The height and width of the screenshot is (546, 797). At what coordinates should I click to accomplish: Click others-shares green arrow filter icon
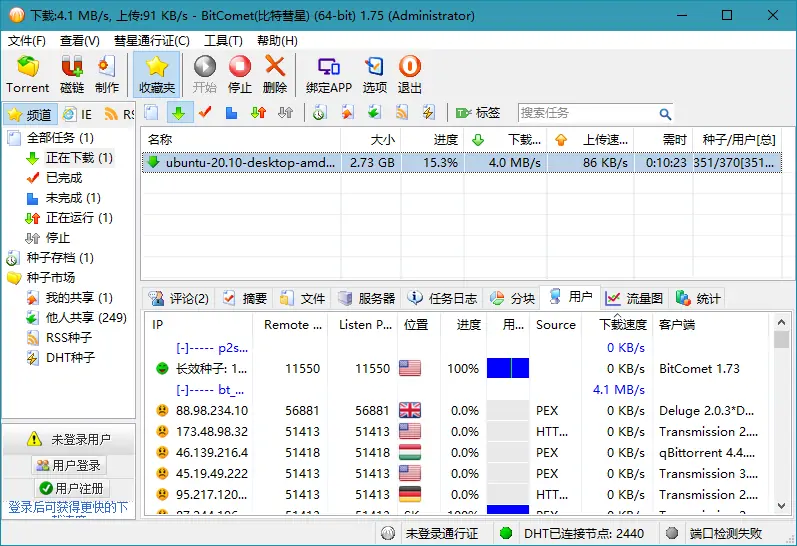[x=374, y=112]
